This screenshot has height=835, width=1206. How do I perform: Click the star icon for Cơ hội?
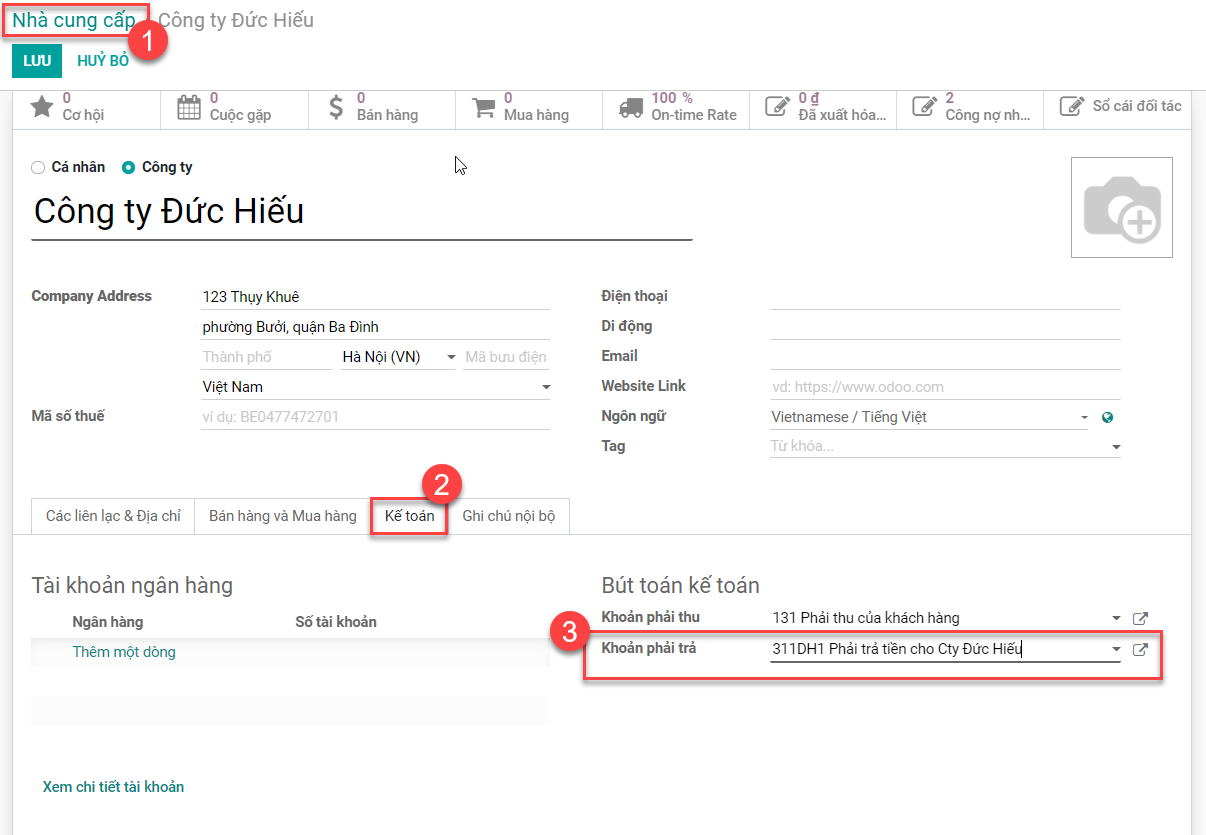pyautogui.click(x=41, y=107)
